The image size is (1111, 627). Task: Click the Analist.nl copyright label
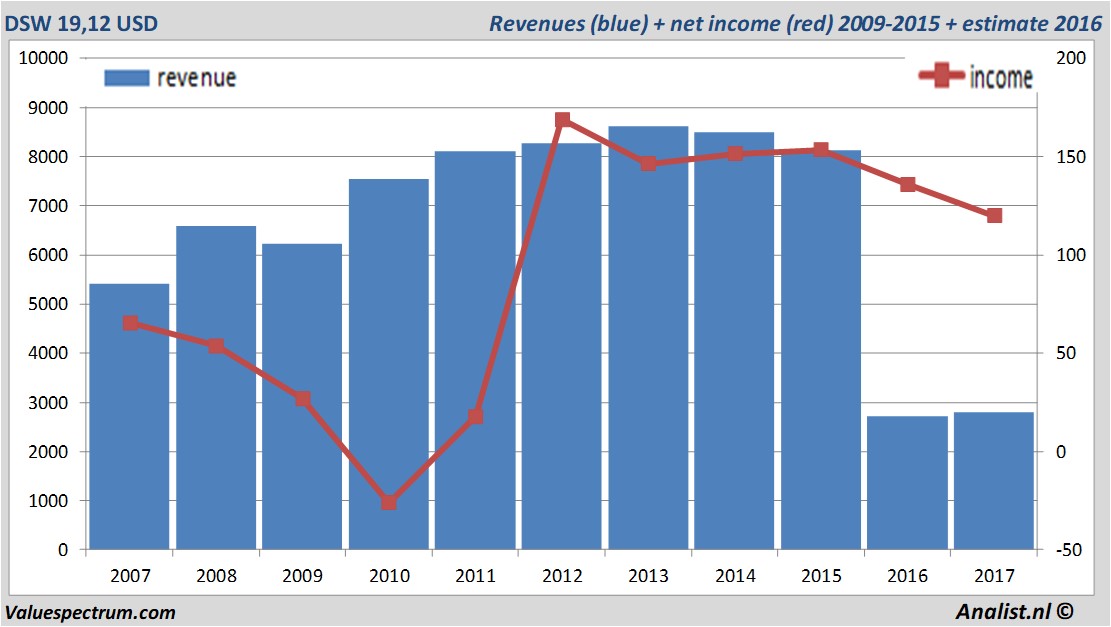pos(1014,611)
